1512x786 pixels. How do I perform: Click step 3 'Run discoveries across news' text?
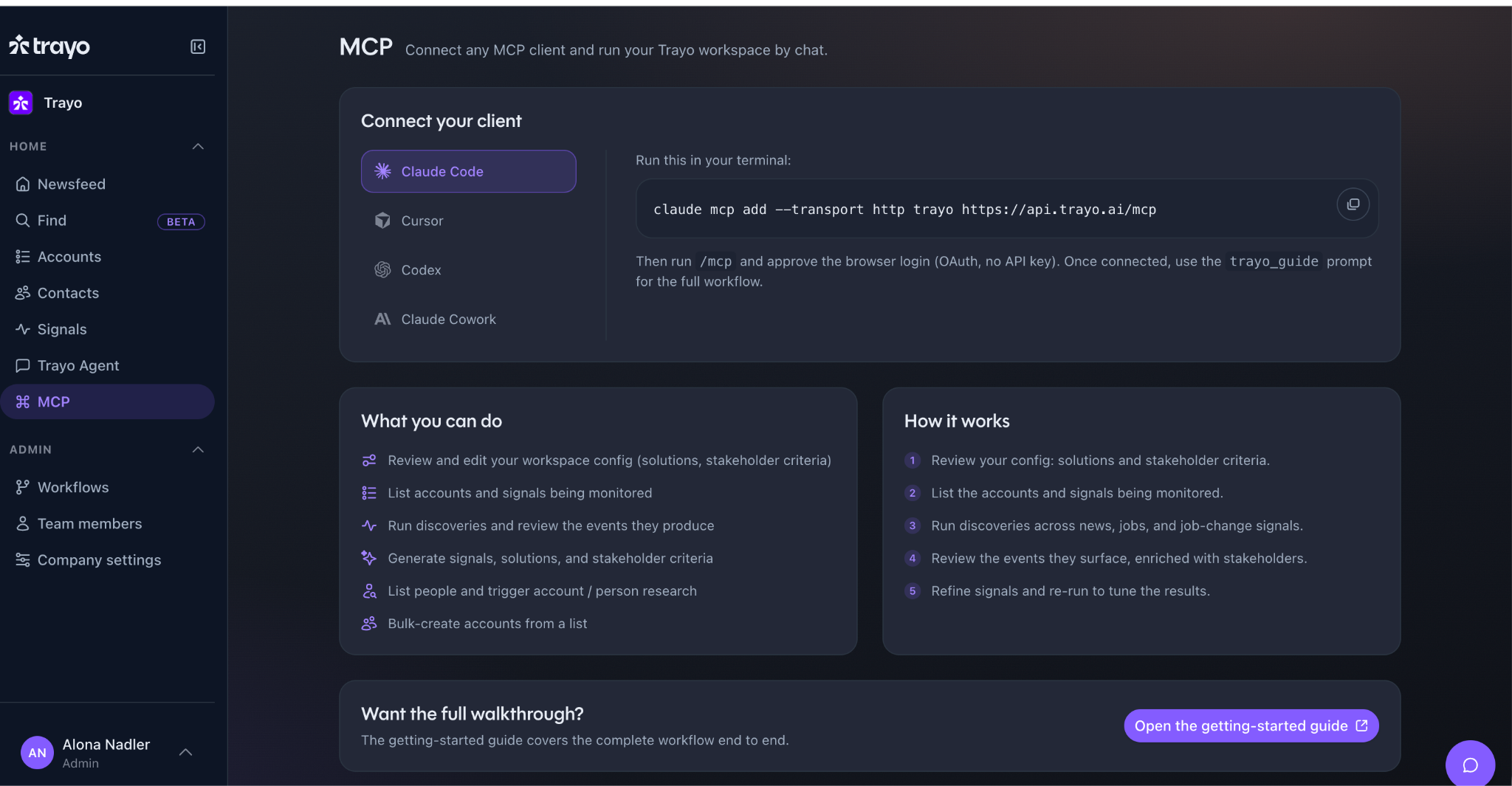1117,525
